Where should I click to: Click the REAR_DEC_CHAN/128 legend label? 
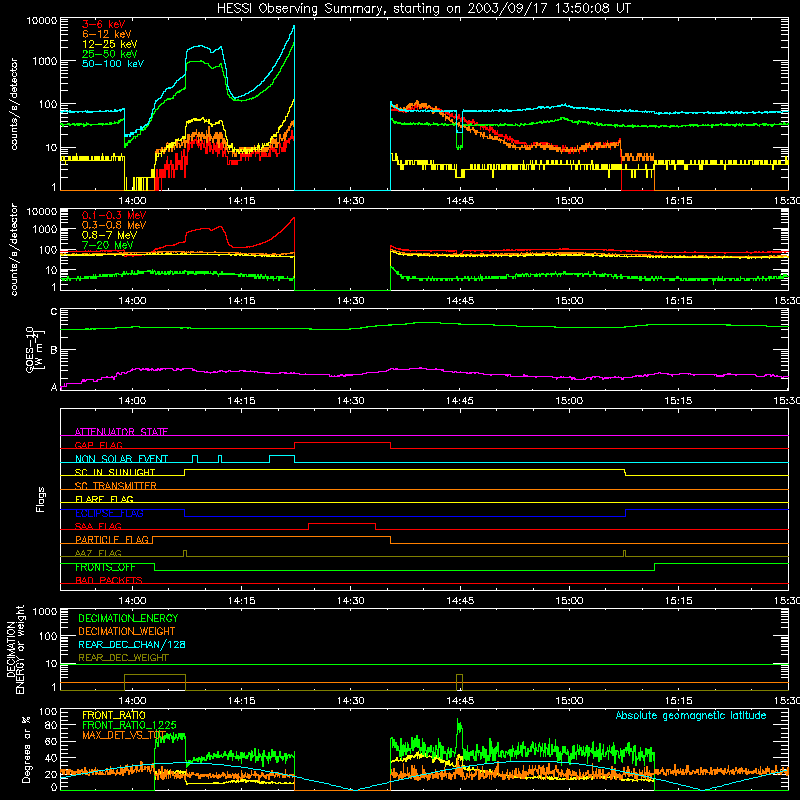point(132,644)
